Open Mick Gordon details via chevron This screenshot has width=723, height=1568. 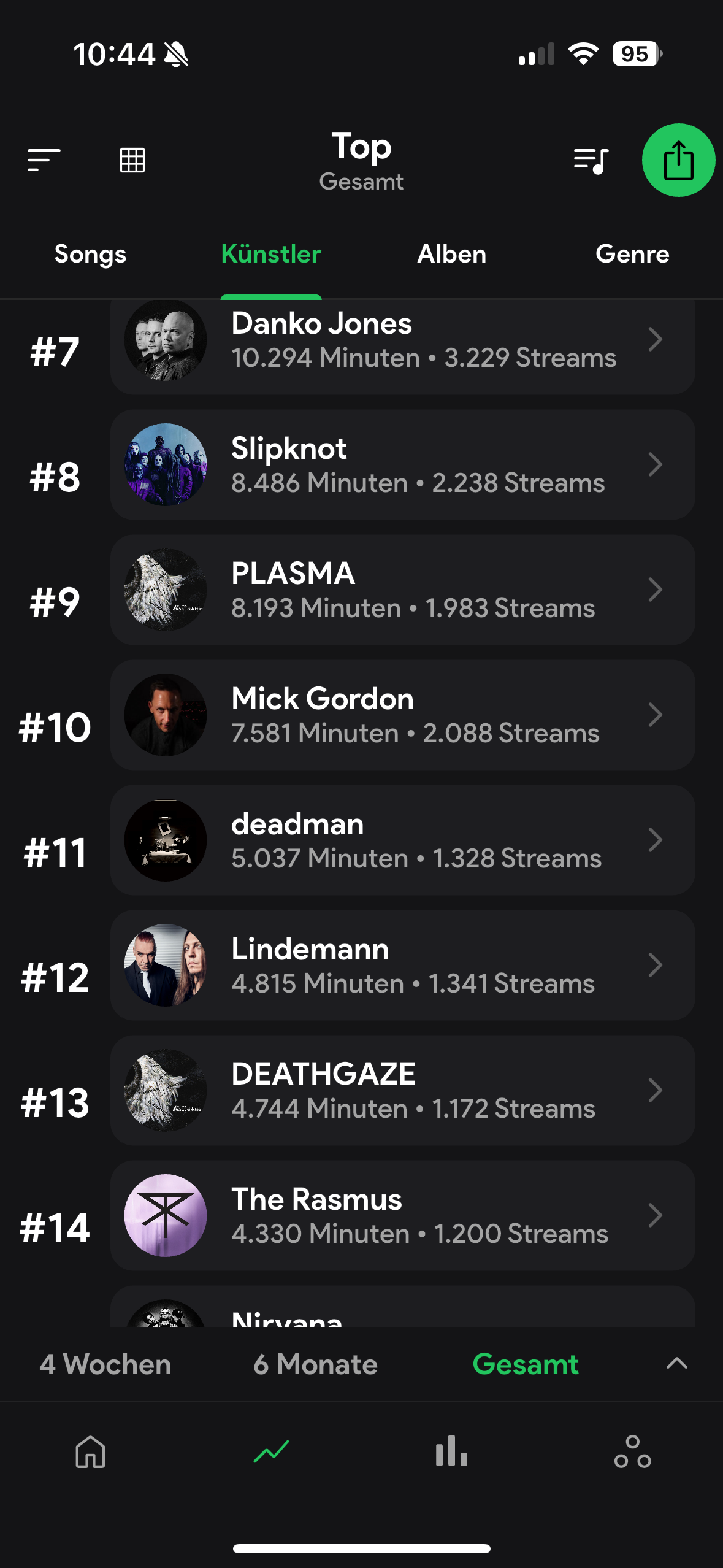pos(655,715)
